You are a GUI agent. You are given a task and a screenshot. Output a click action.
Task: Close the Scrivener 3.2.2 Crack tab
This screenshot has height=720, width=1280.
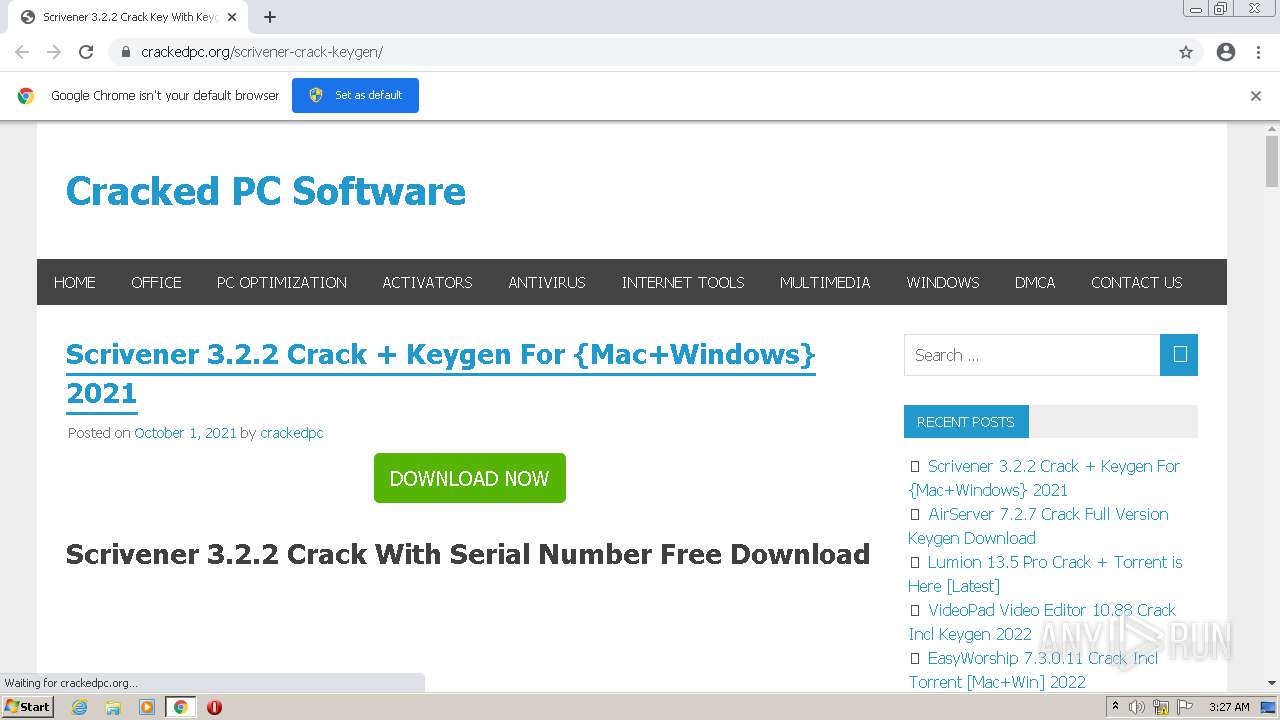232,17
